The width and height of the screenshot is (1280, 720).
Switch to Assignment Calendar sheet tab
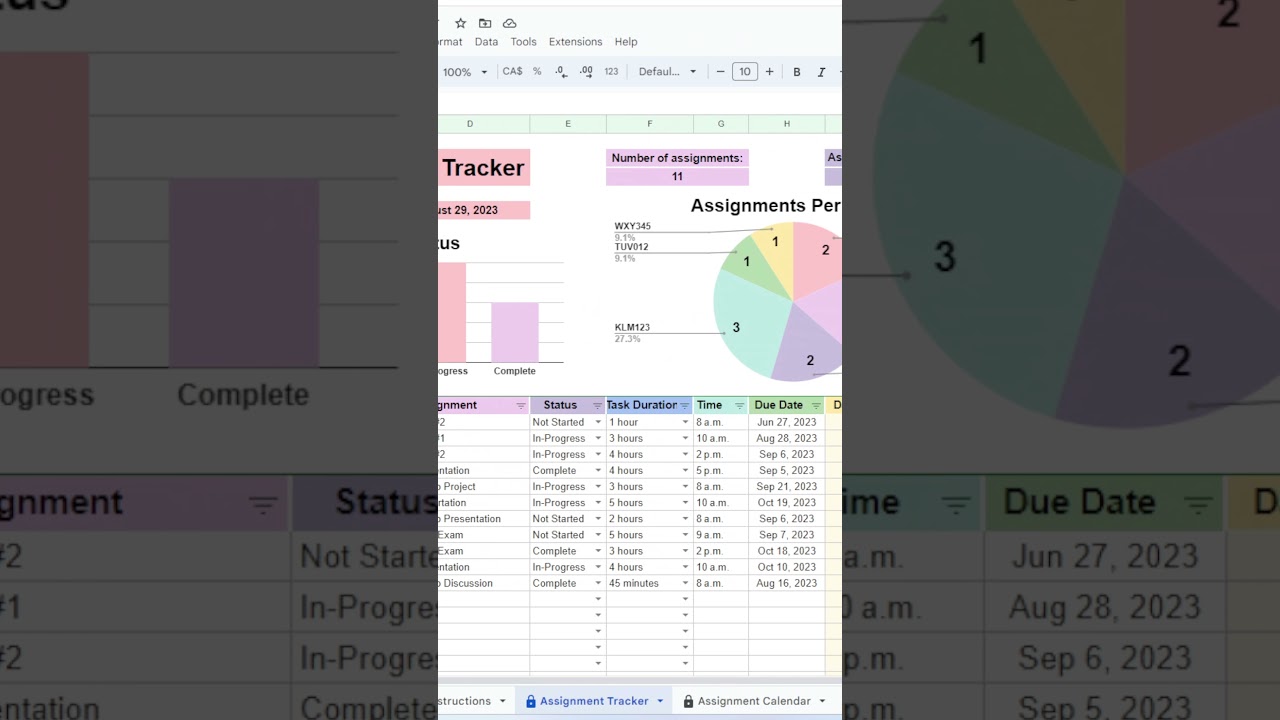click(x=754, y=702)
